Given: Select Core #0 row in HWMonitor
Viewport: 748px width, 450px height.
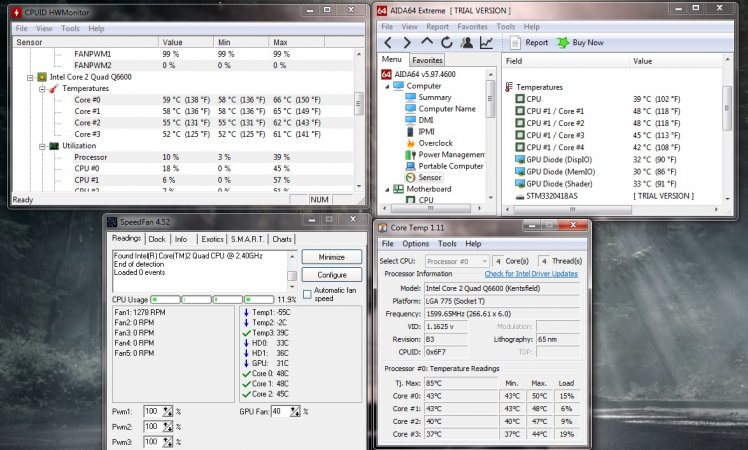Looking at the screenshot, I should (x=184, y=100).
